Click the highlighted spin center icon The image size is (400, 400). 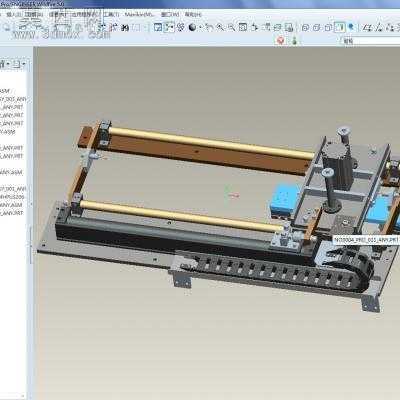(x=170, y=27)
